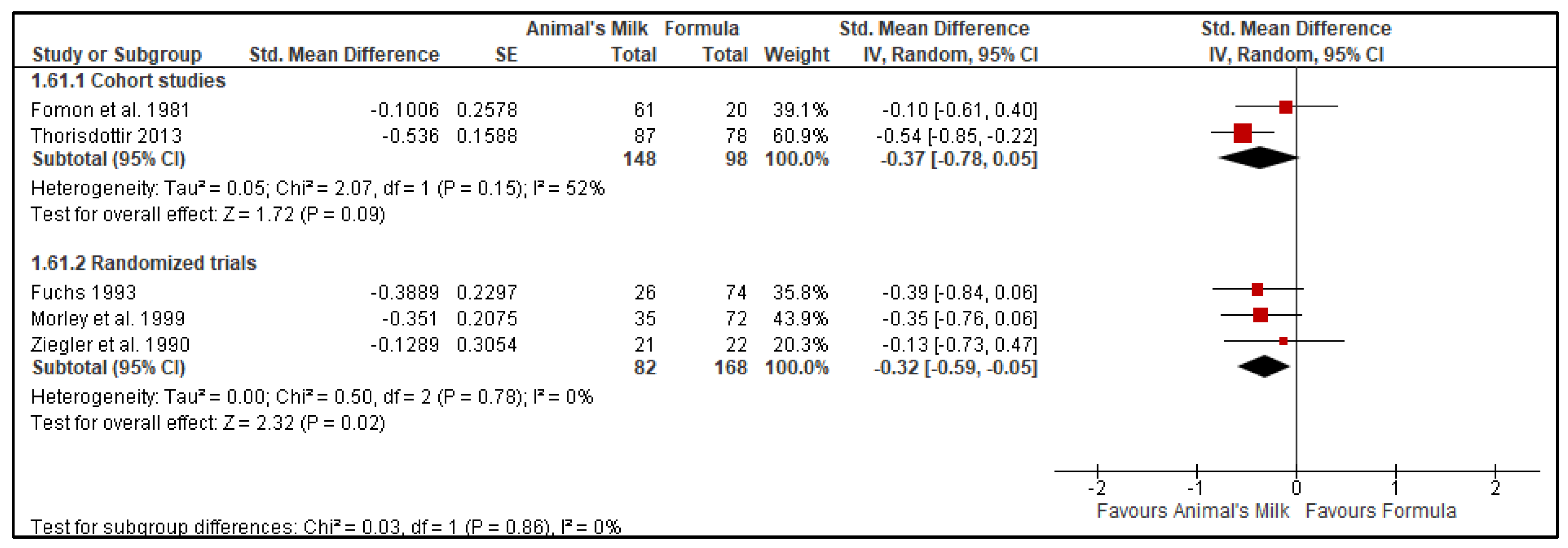Select the Fuchs 1993 study name
This screenshot has height=548, width=1568.
83,292
